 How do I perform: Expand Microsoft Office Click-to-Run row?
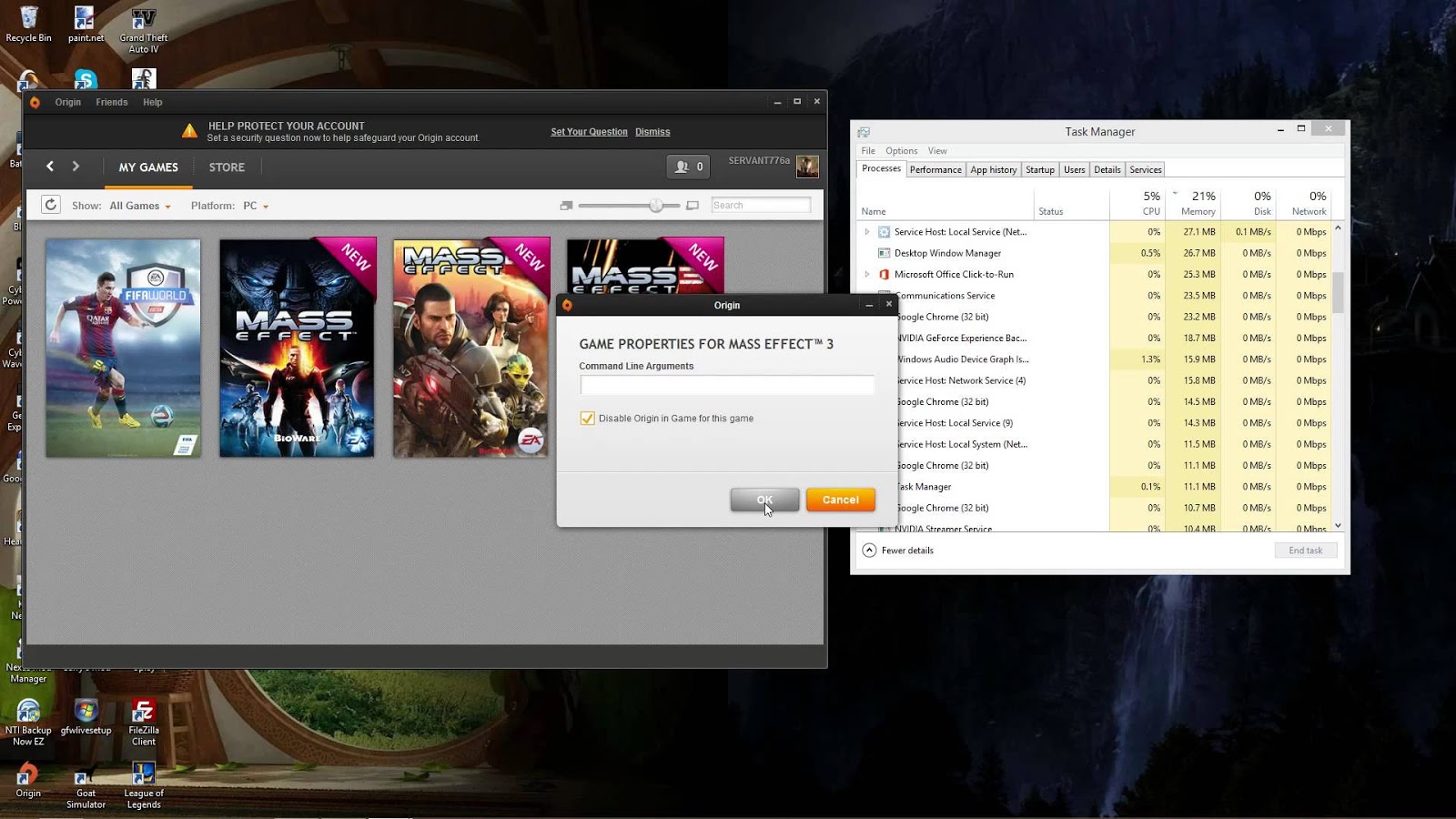point(866,274)
